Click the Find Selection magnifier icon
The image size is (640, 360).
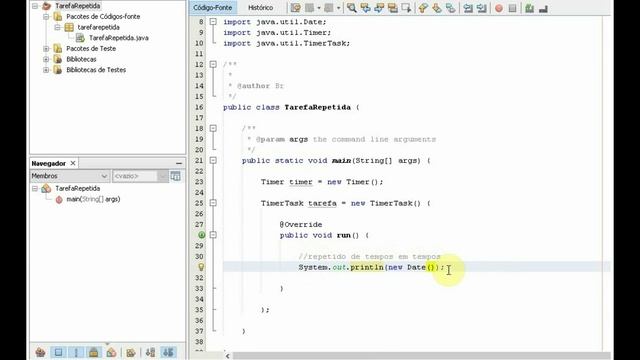pos(351,8)
